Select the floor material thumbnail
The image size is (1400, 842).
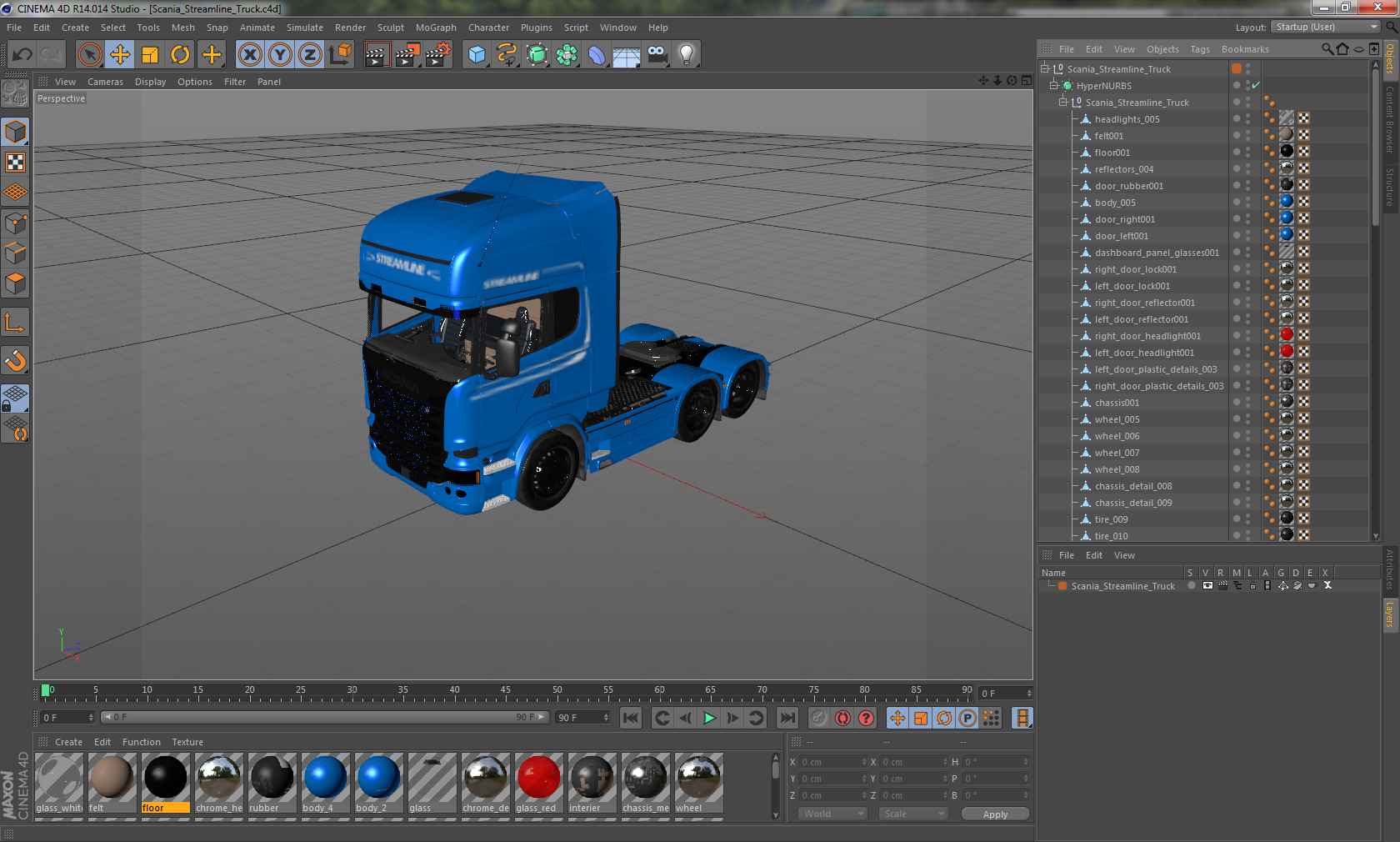[165, 783]
